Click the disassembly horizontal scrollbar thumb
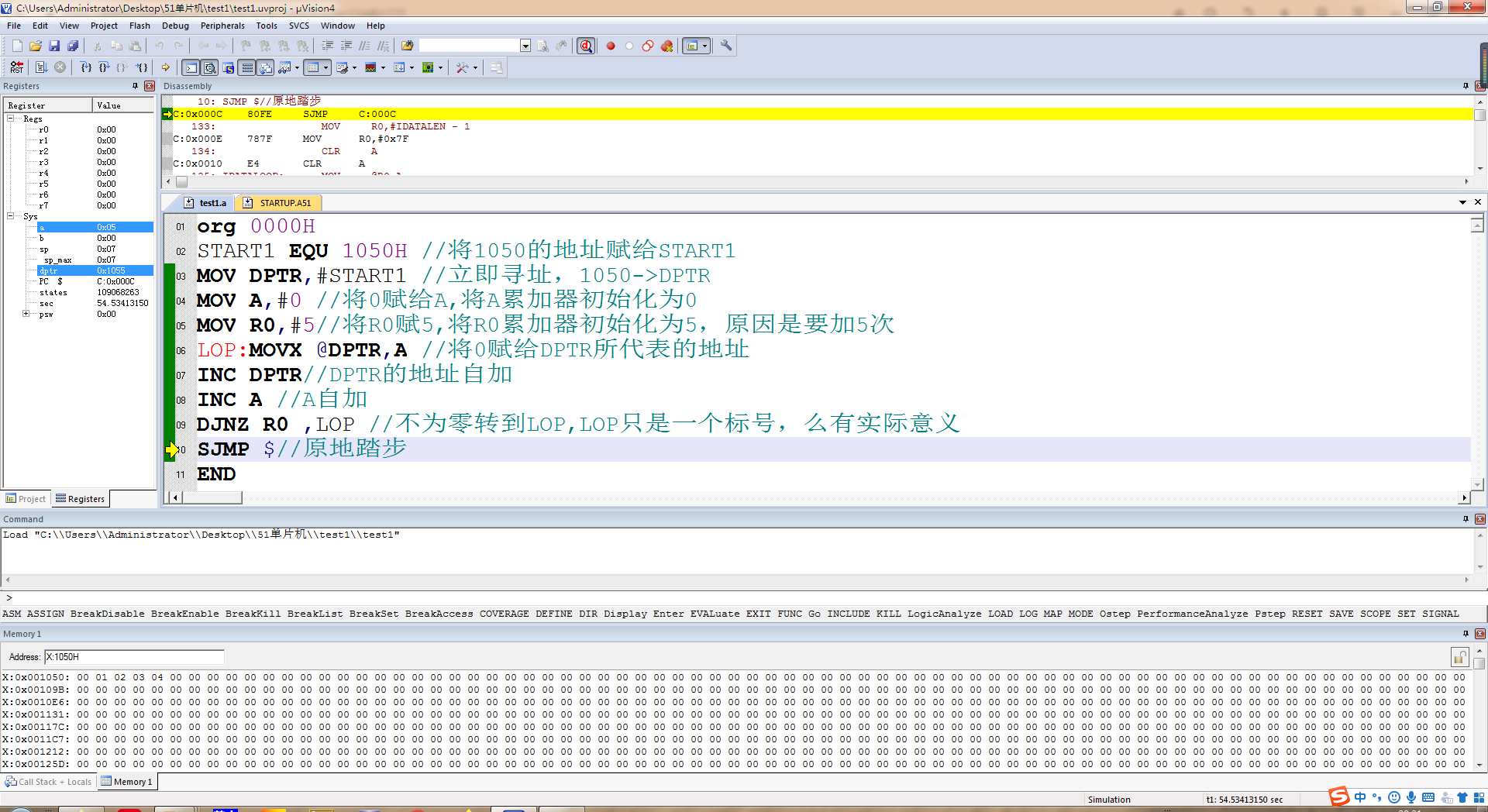 [181, 182]
